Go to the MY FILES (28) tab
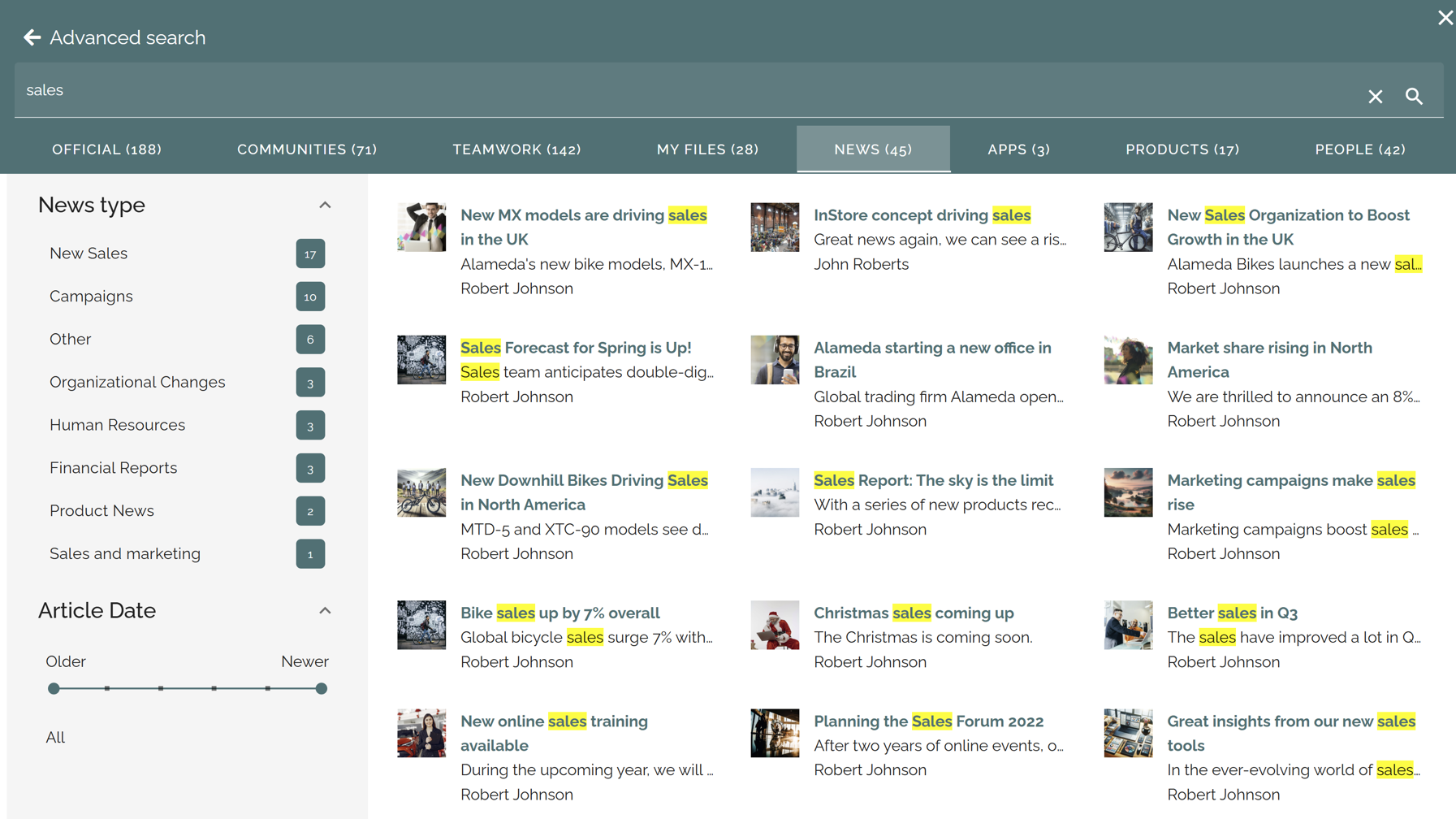 click(x=707, y=149)
